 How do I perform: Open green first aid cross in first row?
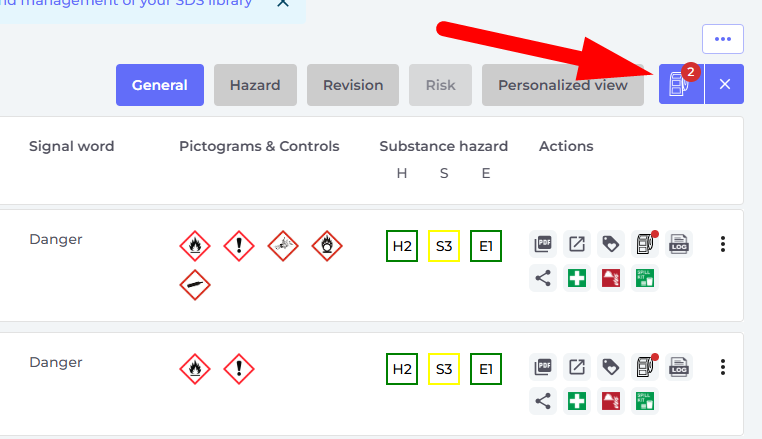[577, 278]
